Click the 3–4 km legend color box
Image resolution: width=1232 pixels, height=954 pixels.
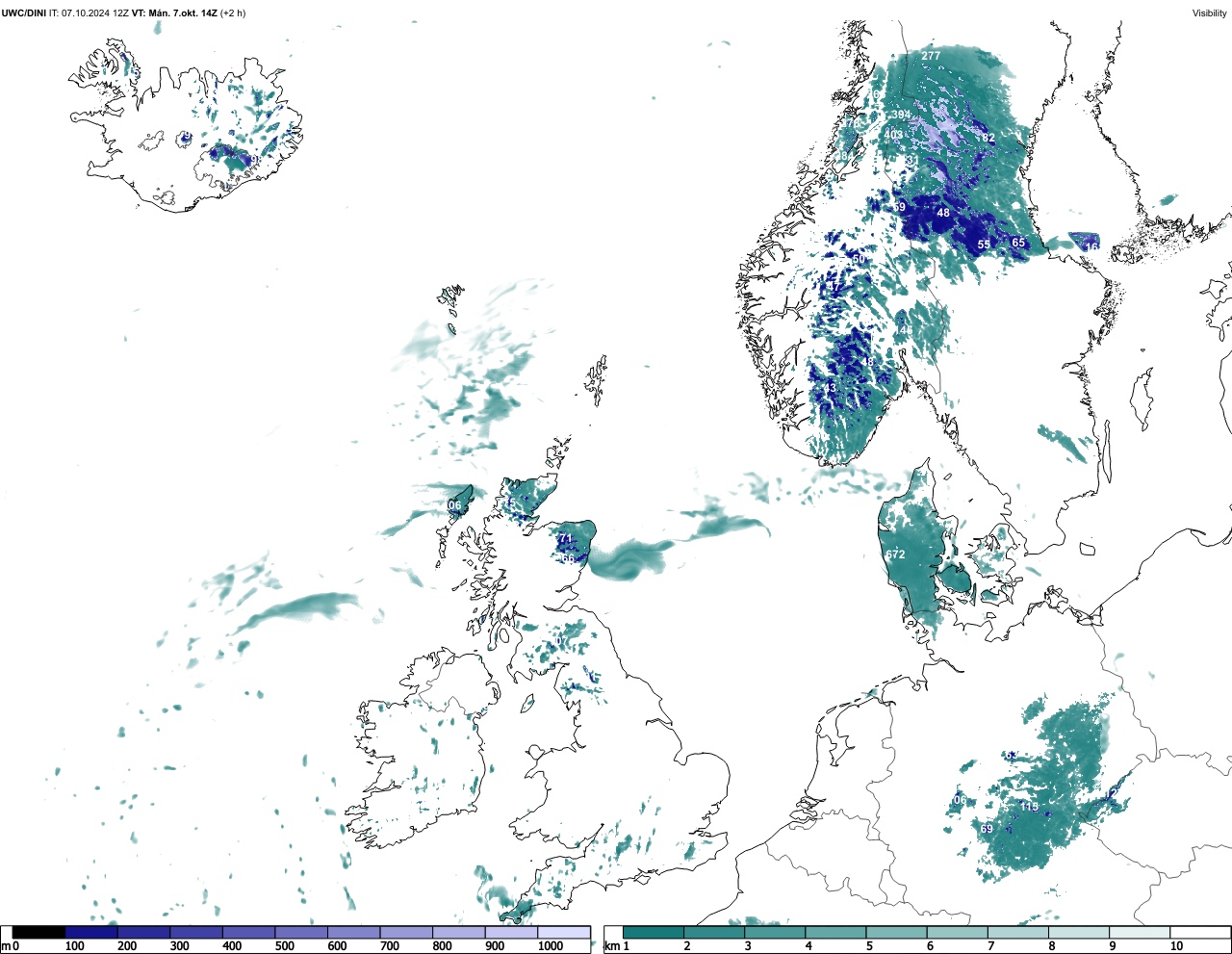tap(775, 932)
